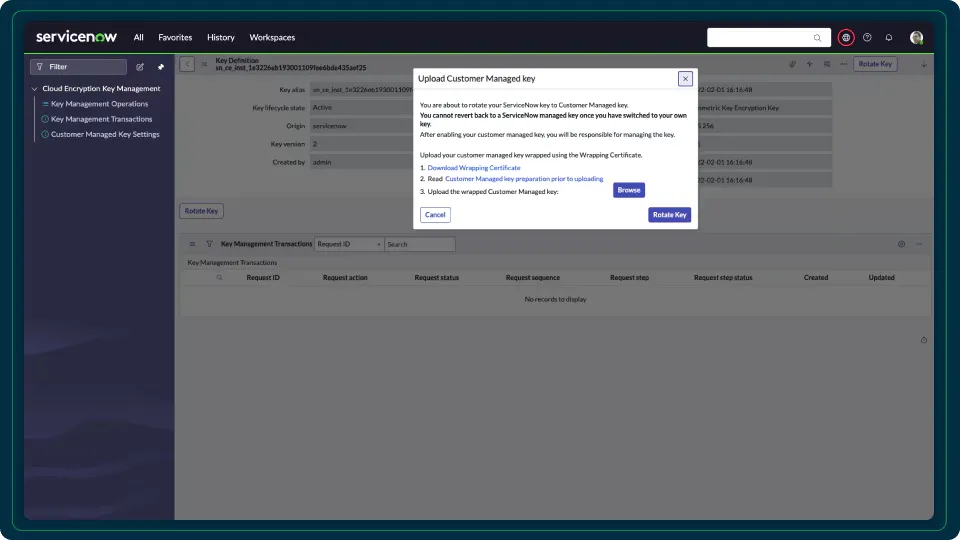Open the All menu
960x540 pixels.
pyautogui.click(x=138, y=37)
